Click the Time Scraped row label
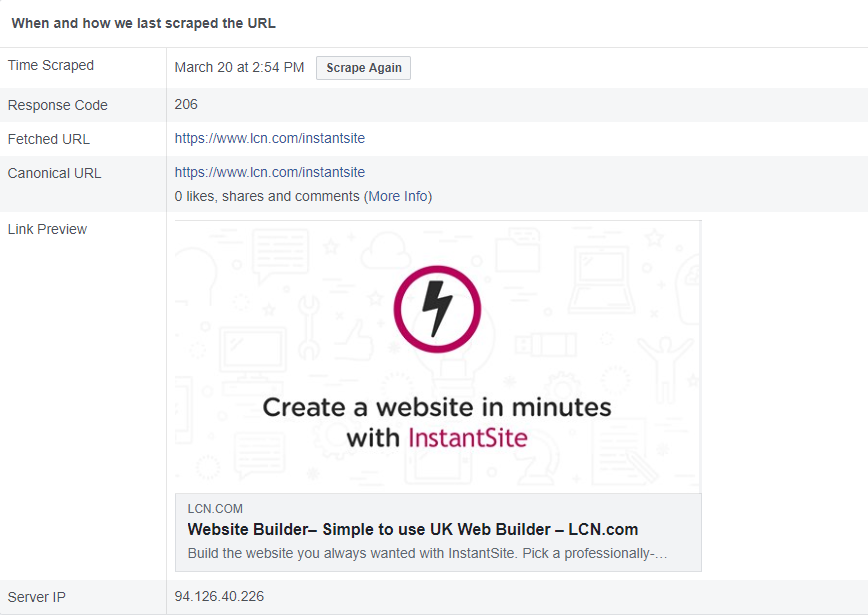Screen dimensions: 868x615 (x=50, y=65)
